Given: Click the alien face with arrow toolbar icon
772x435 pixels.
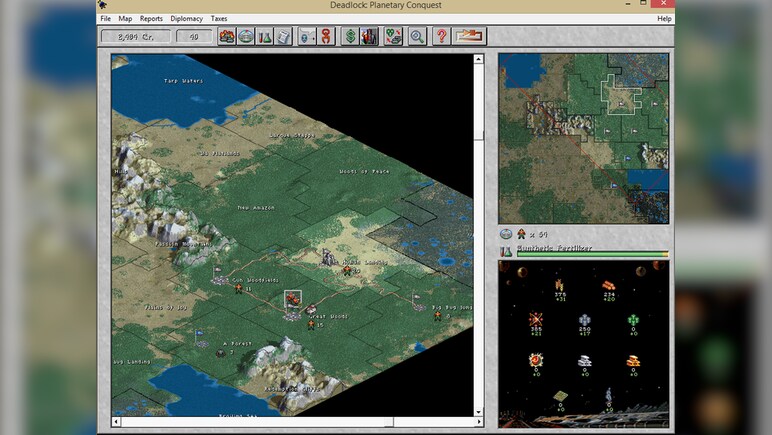Looking at the screenshot, I should 307,36.
